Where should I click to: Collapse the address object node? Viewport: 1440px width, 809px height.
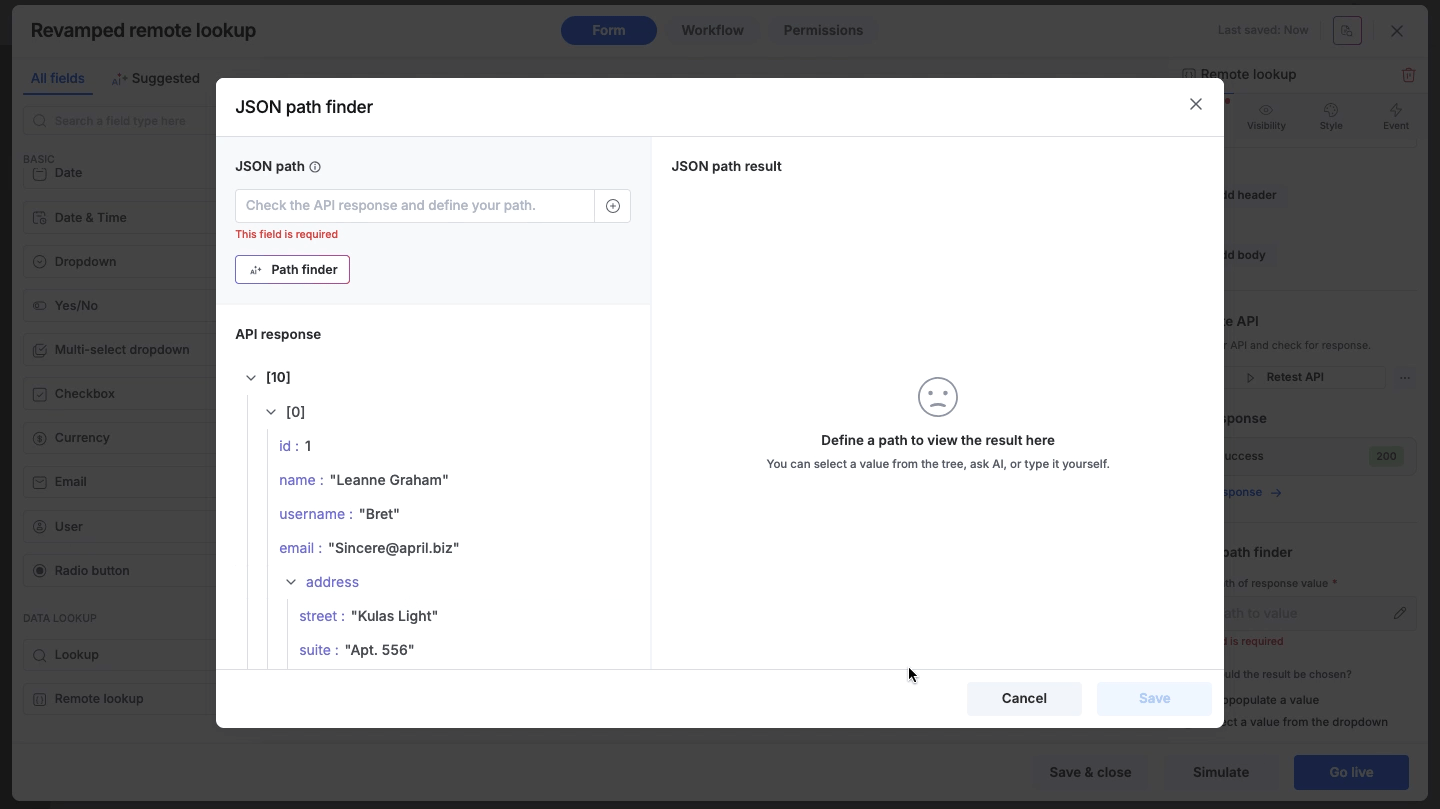click(291, 582)
